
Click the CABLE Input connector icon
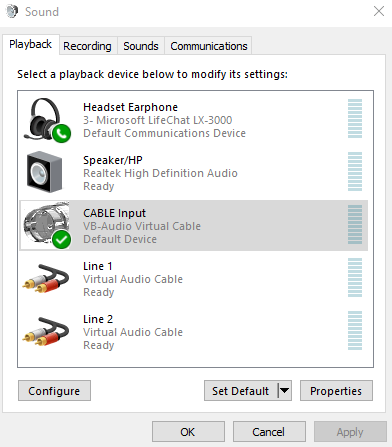click(x=46, y=225)
